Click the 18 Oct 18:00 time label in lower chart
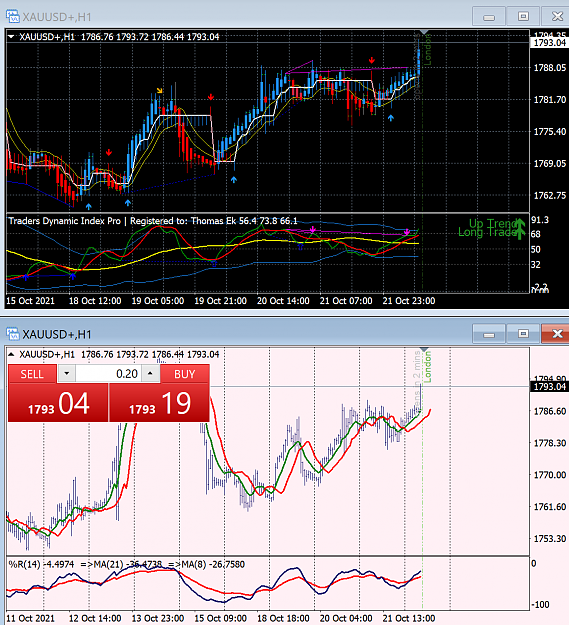569x625 pixels. tap(283, 618)
